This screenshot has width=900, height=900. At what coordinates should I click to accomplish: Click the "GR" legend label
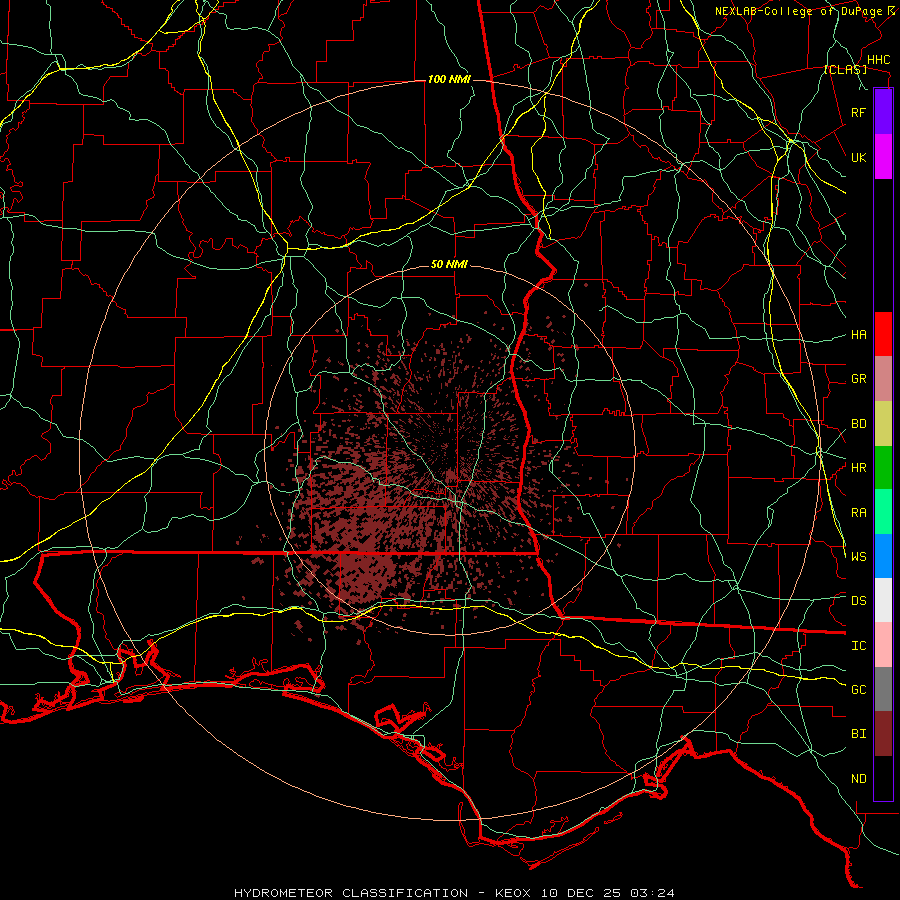(x=858, y=379)
